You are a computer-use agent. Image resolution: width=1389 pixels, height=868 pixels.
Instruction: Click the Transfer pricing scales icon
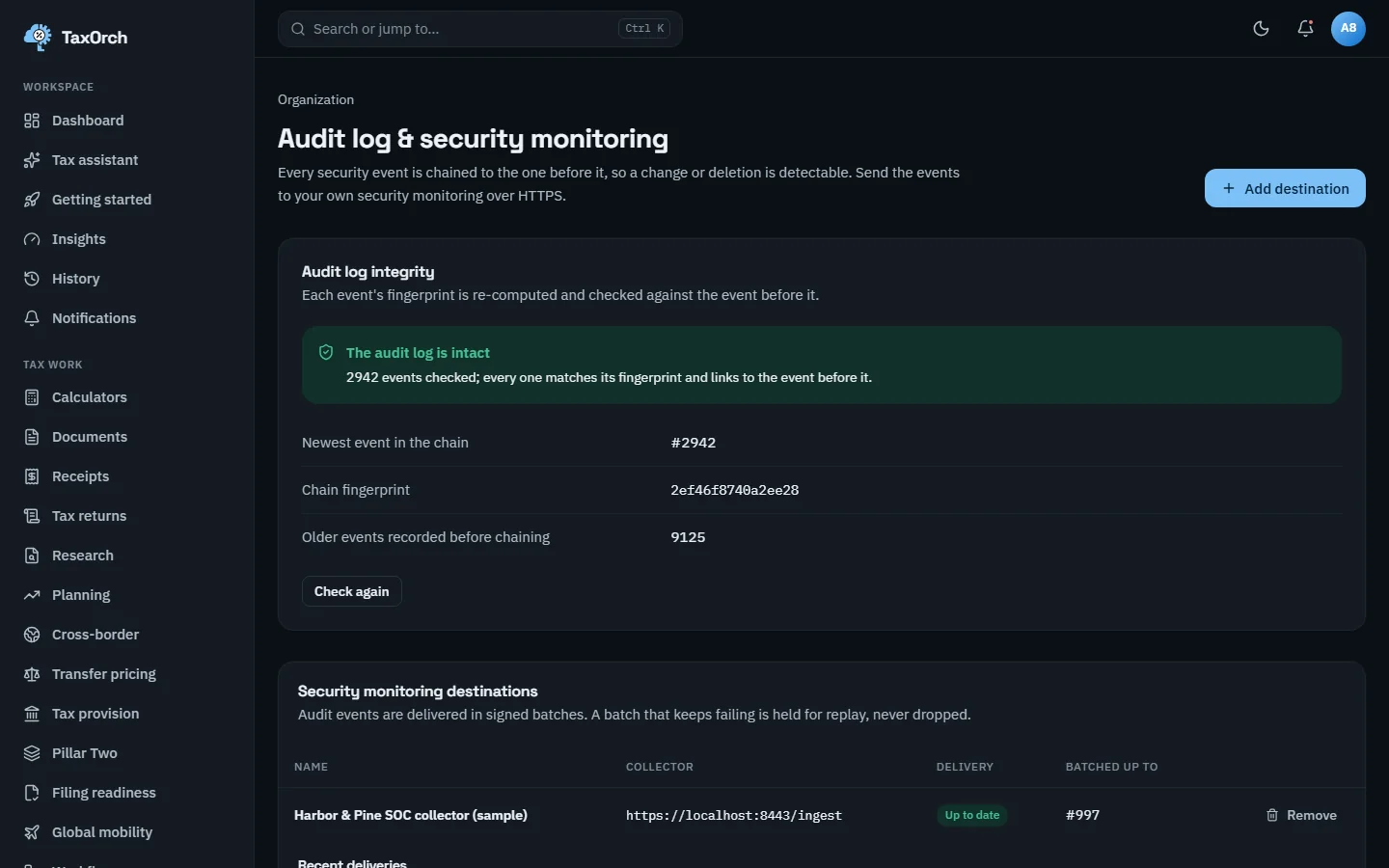tap(32, 674)
